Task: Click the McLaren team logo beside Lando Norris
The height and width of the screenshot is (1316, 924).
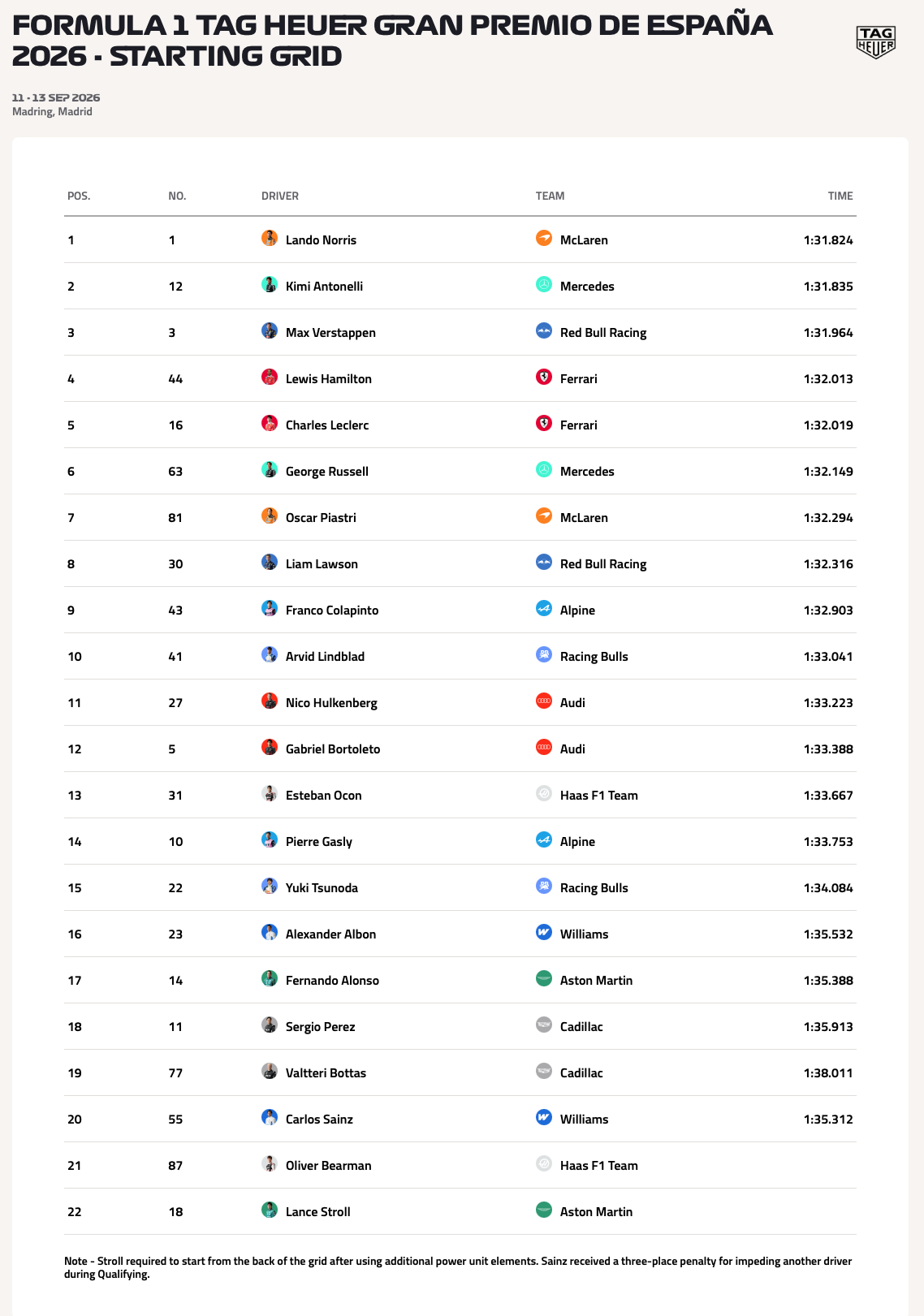Action: click(544, 239)
